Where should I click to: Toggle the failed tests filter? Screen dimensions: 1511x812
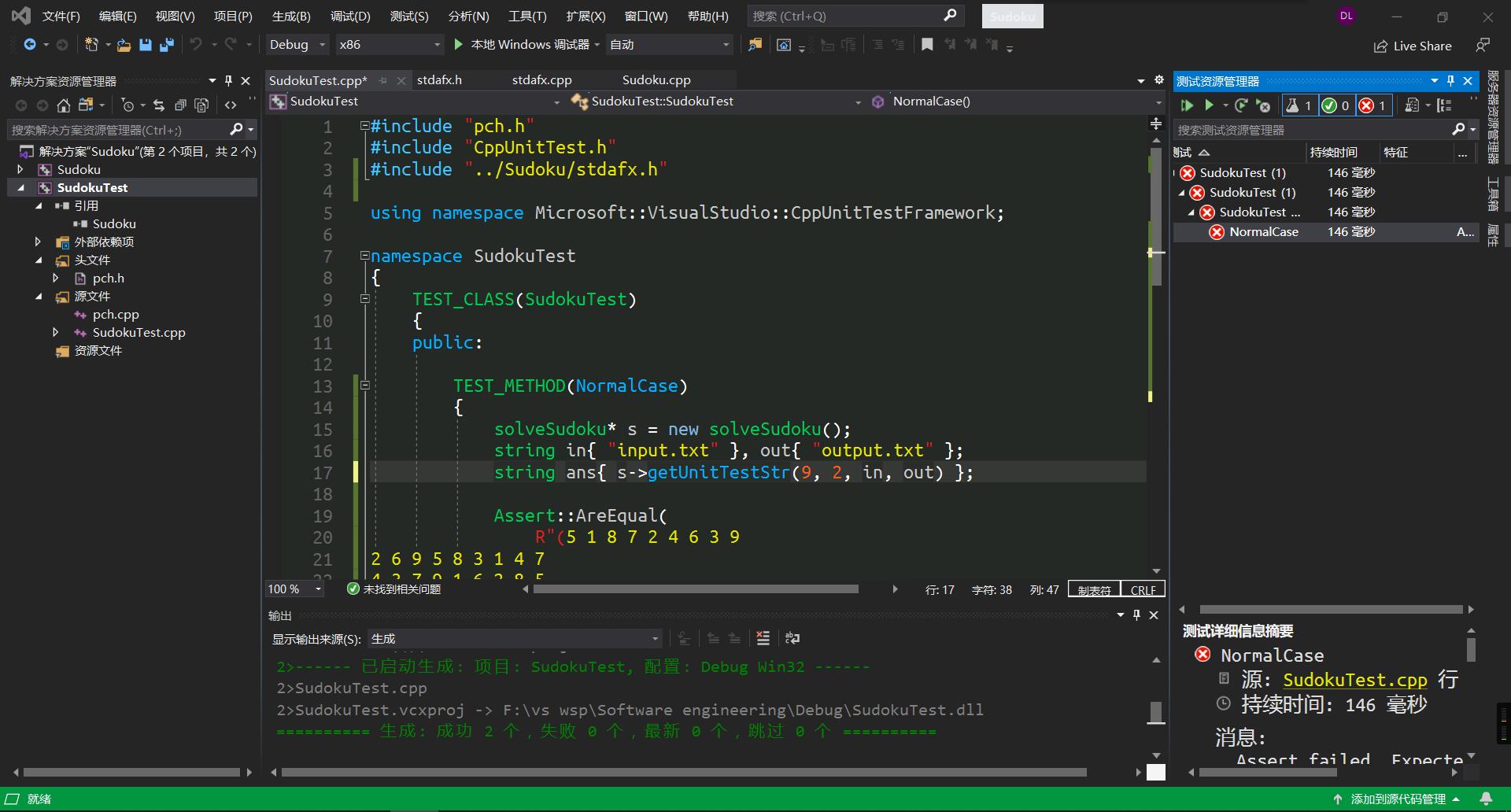(x=1373, y=105)
